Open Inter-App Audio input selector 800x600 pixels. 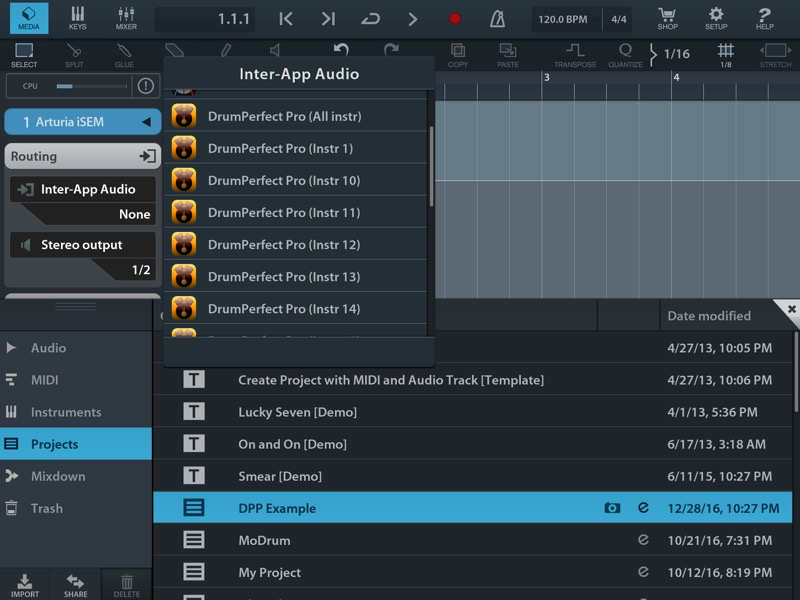(83, 189)
